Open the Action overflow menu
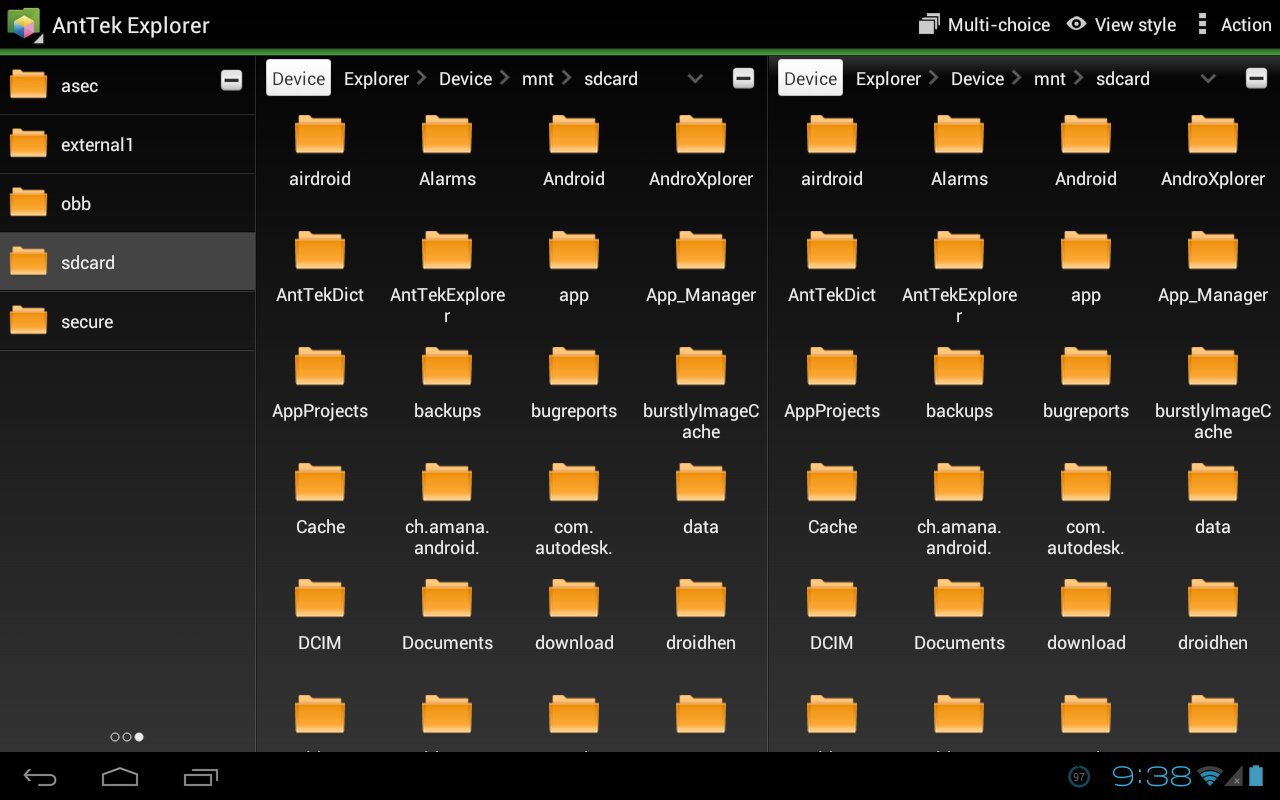 (1234, 25)
